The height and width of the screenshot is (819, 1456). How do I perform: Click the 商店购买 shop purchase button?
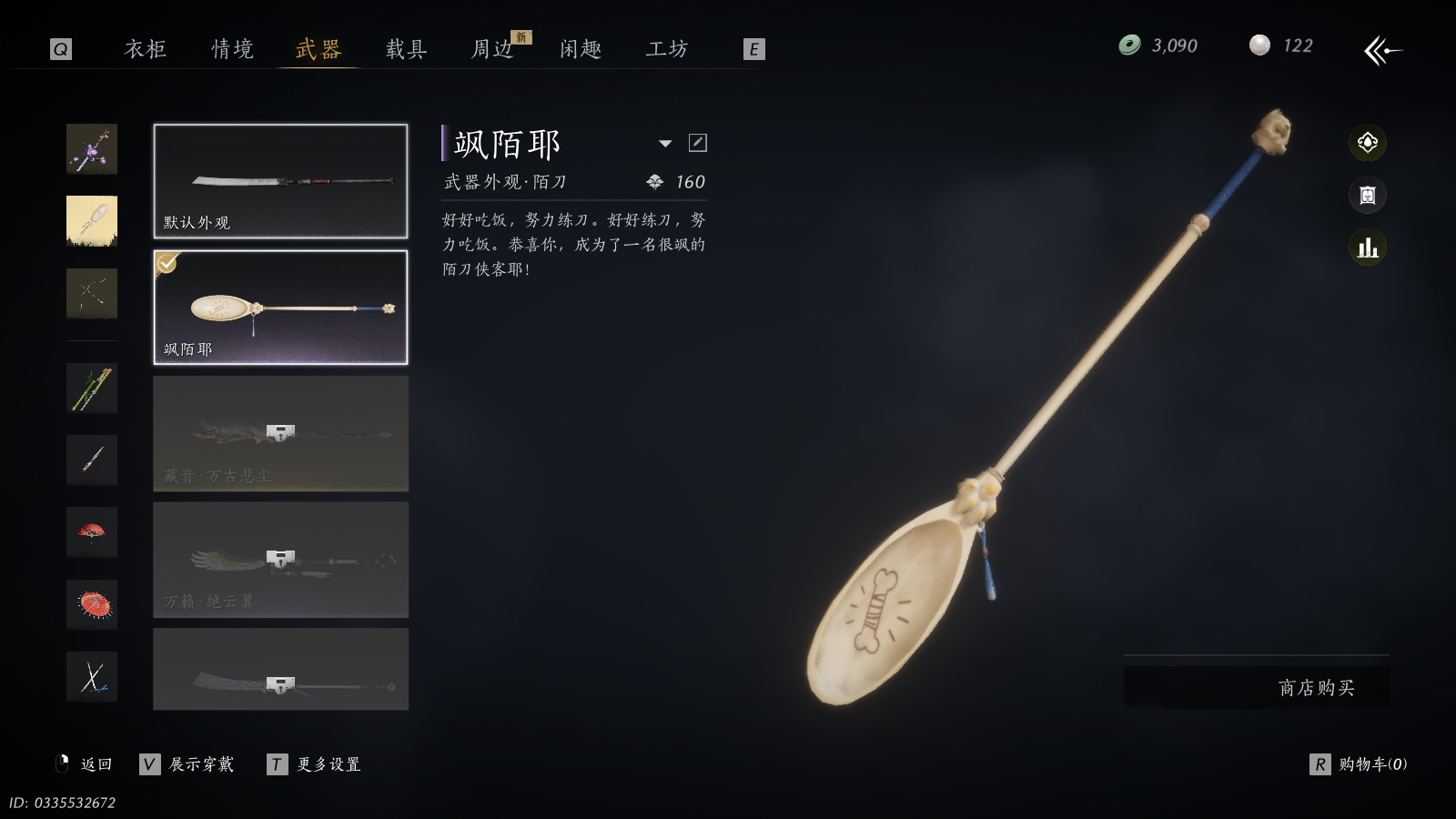[1257, 687]
